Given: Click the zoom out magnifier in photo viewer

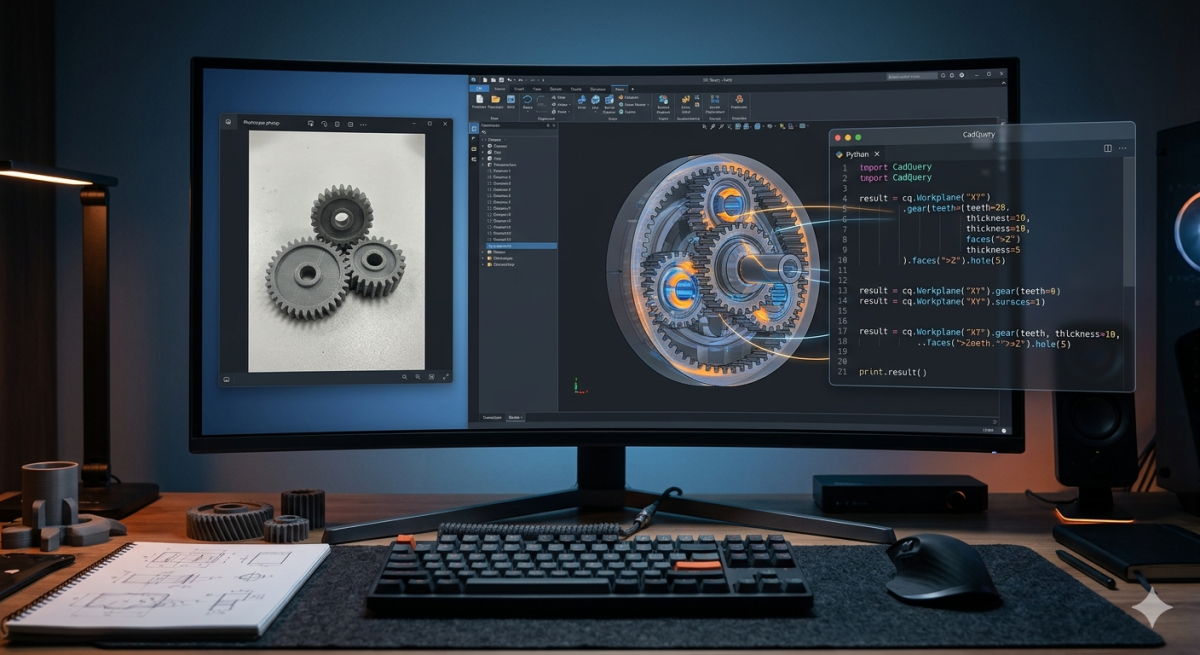Looking at the screenshot, I should (x=404, y=377).
